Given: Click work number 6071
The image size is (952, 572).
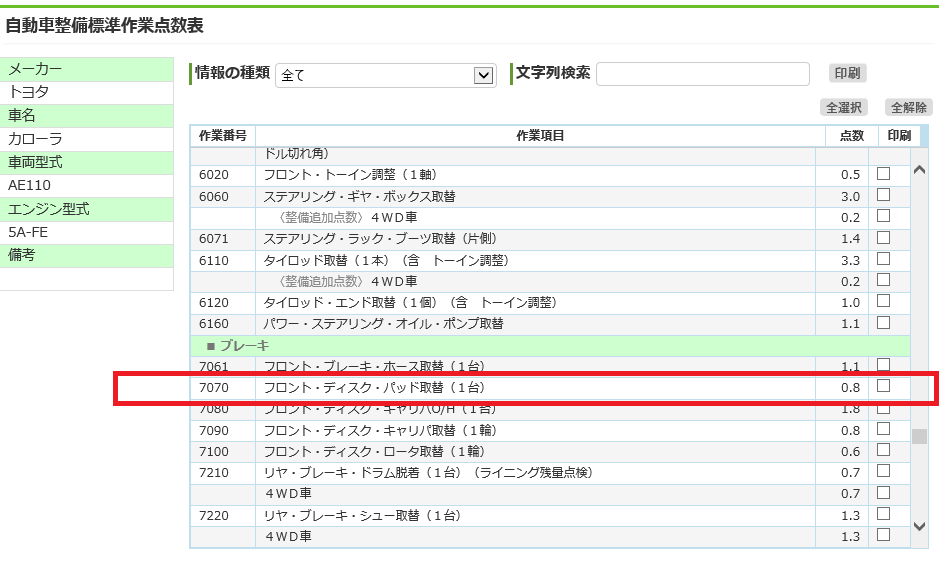Looking at the screenshot, I should click(x=214, y=239).
